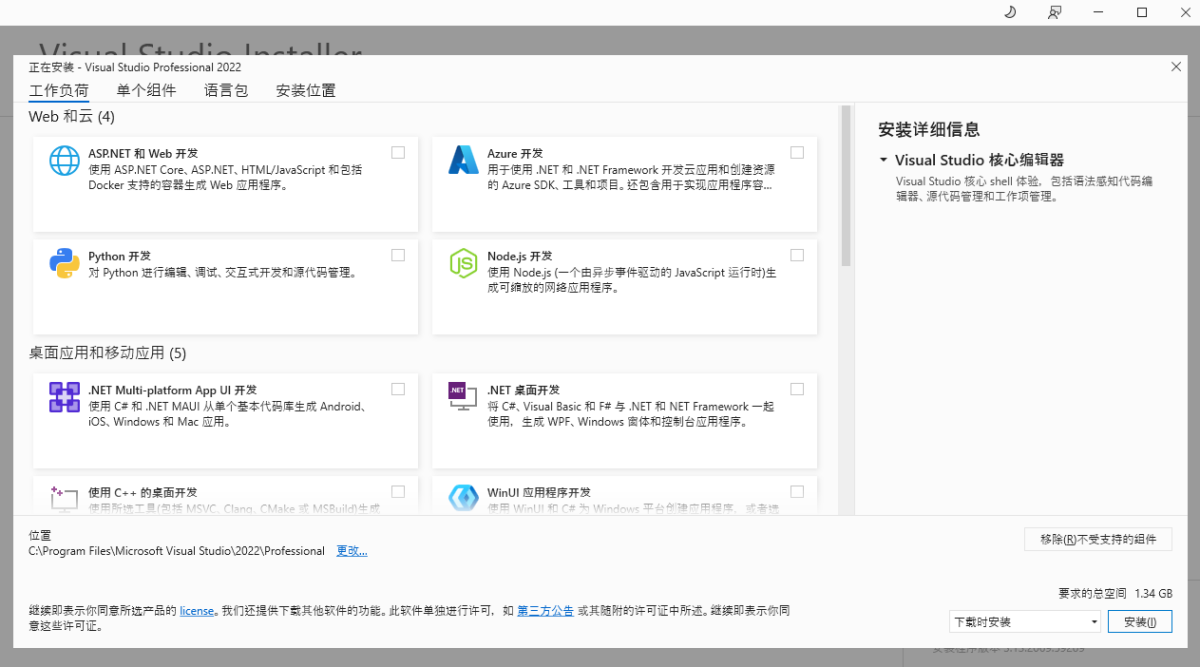This screenshot has width=1200, height=667.
Task: Enable the Node.js 开发 workload checkbox
Action: point(797,255)
